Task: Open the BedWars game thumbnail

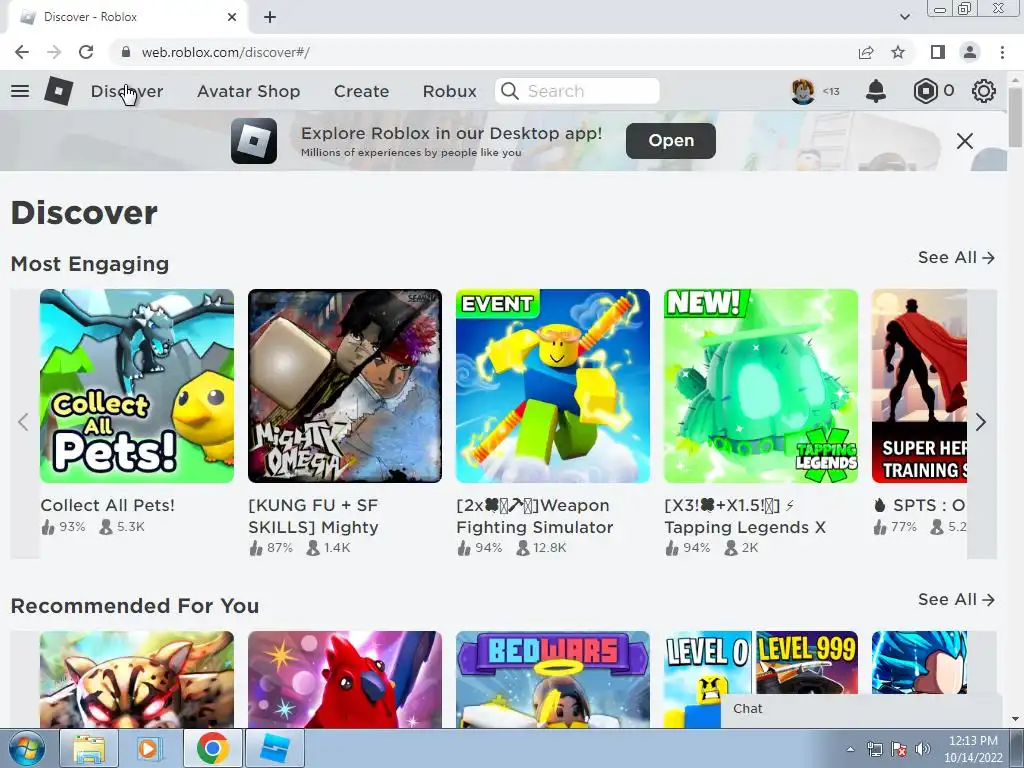Action: (552, 679)
